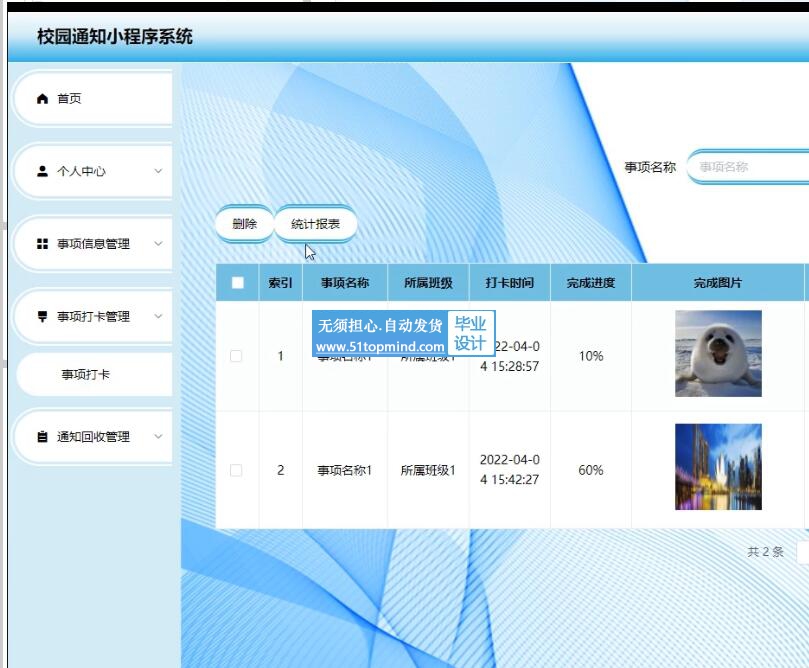Open the city night image thumbnail
809x668 pixels.
[718, 467]
